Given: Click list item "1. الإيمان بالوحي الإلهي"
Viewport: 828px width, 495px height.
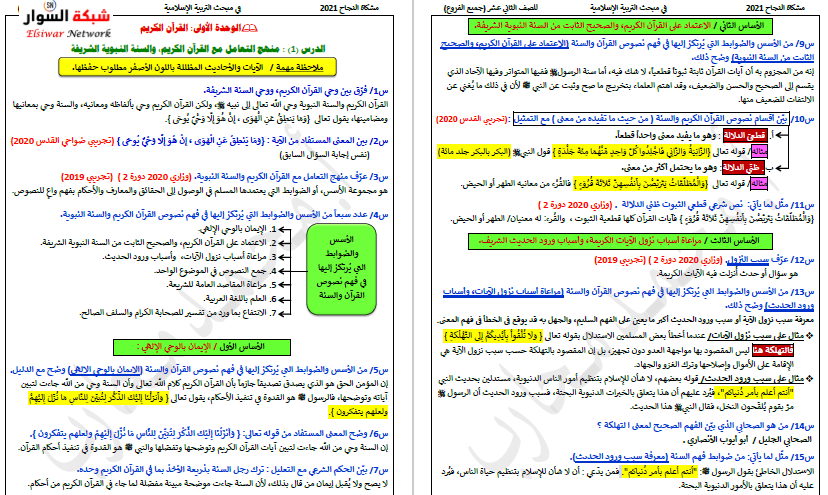Looking at the screenshot, I should click(237, 229).
